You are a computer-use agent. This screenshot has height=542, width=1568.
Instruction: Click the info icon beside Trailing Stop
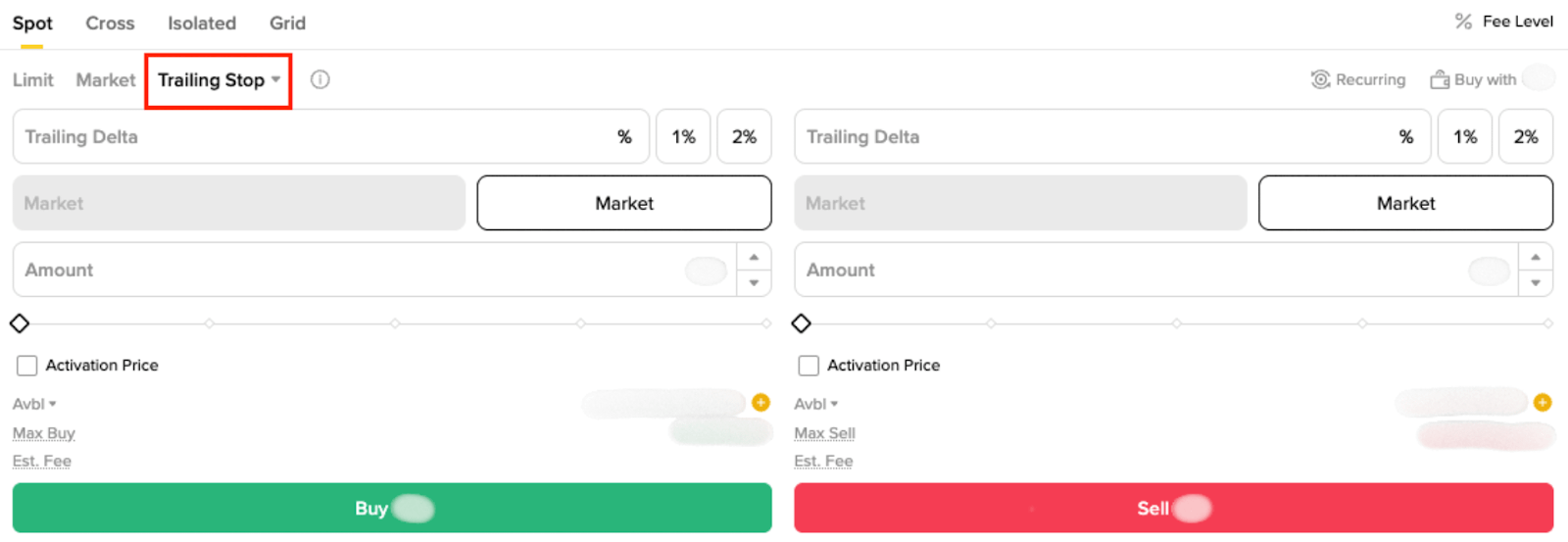click(319, 79)
